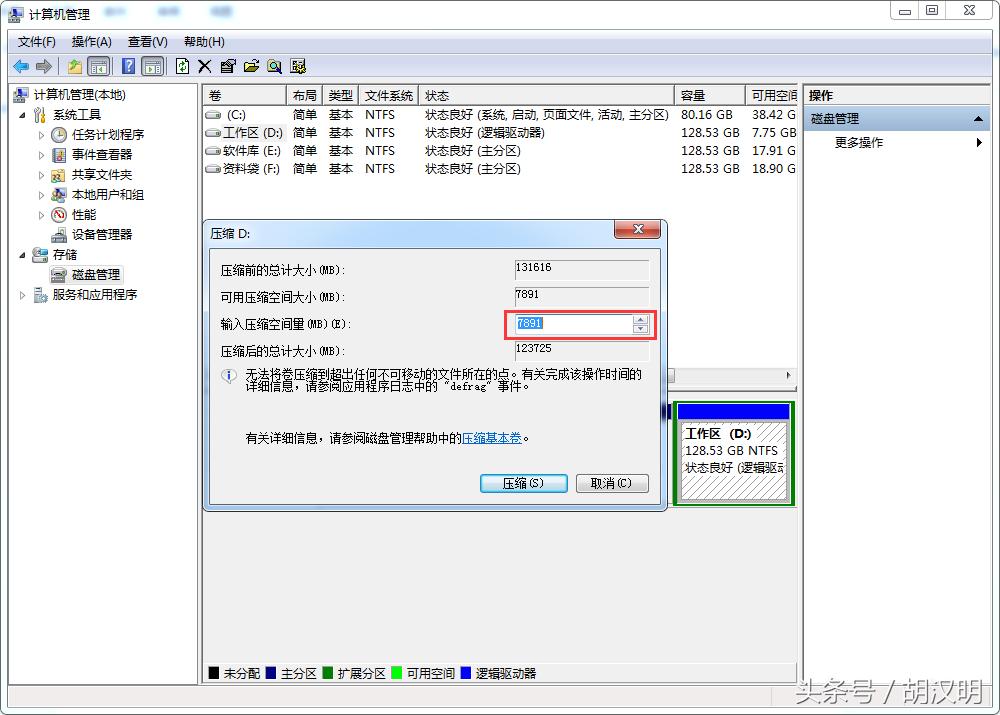Click the Help question mark icon

point(127,66)
